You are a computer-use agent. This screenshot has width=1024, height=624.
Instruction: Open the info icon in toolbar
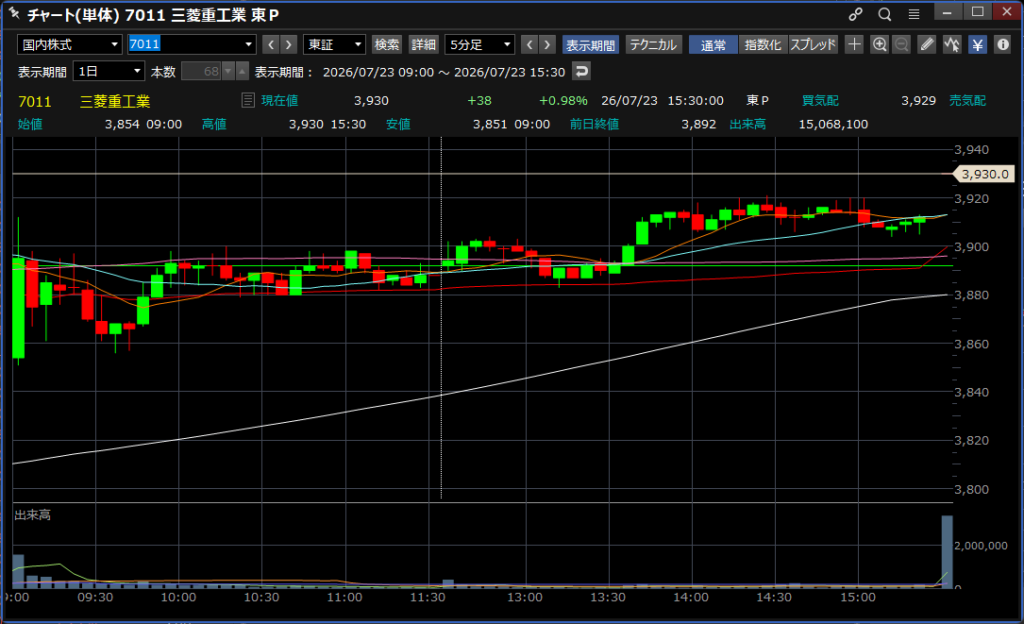pos(1002,44)
